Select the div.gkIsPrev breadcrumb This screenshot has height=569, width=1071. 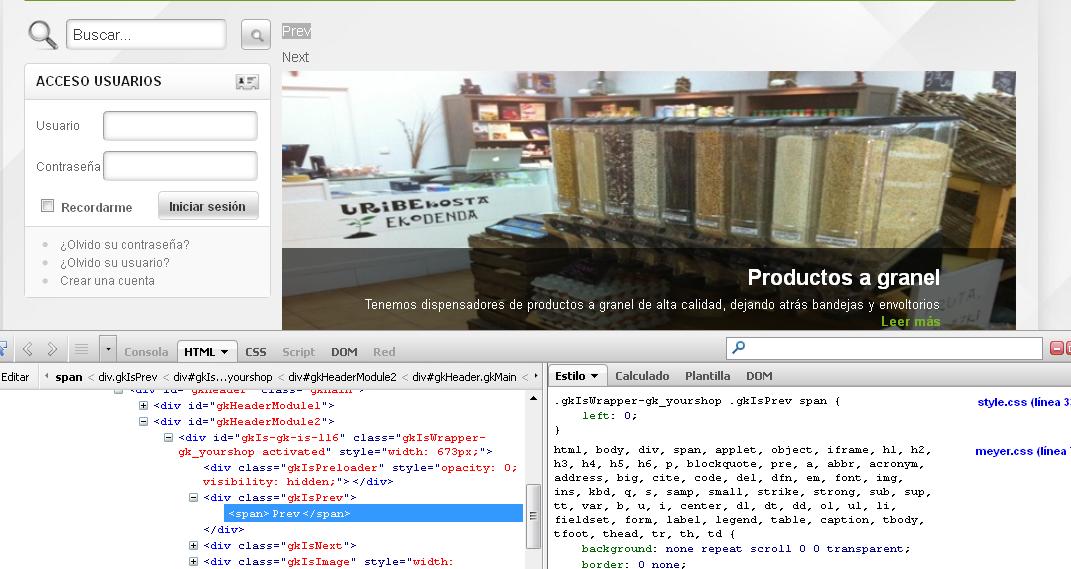pos(128,376)
